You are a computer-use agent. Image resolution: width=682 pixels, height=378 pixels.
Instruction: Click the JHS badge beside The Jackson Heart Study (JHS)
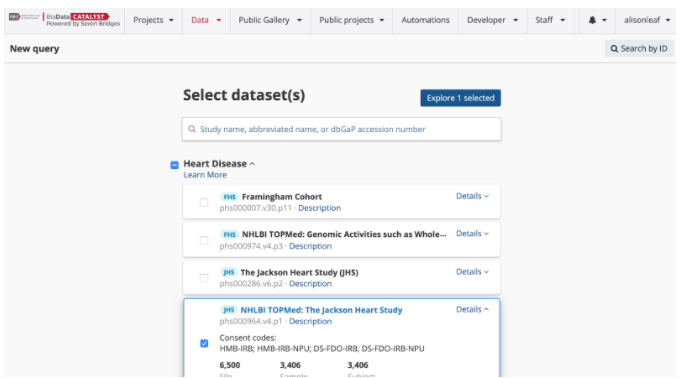228,273
